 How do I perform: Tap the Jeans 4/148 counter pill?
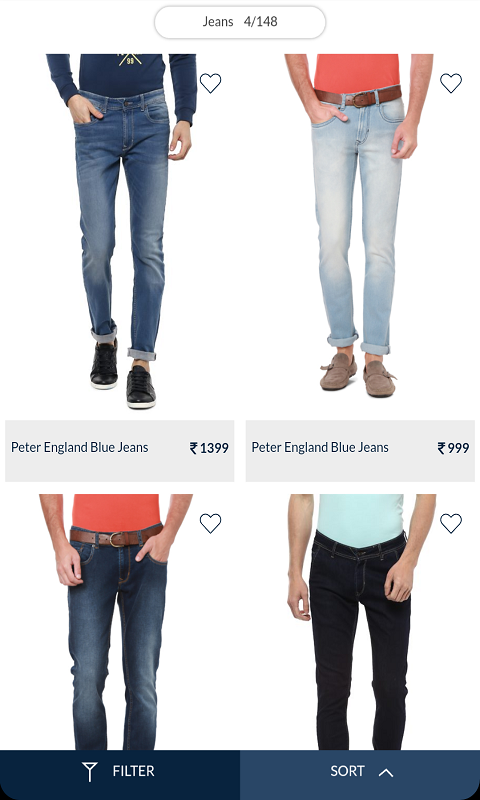[240, 22]
